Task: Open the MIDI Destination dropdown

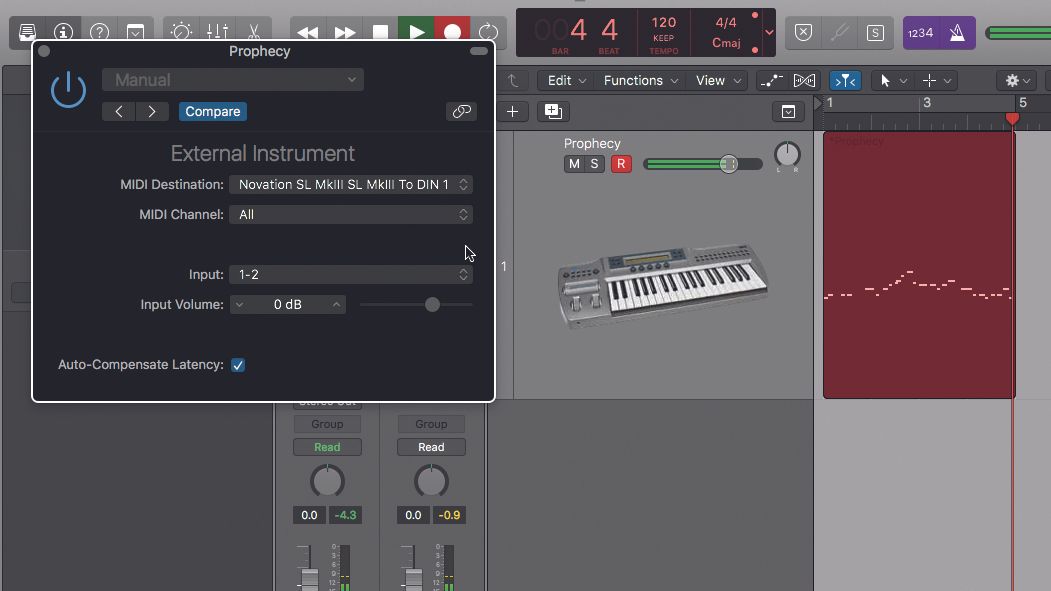Action: coord(351,184)
